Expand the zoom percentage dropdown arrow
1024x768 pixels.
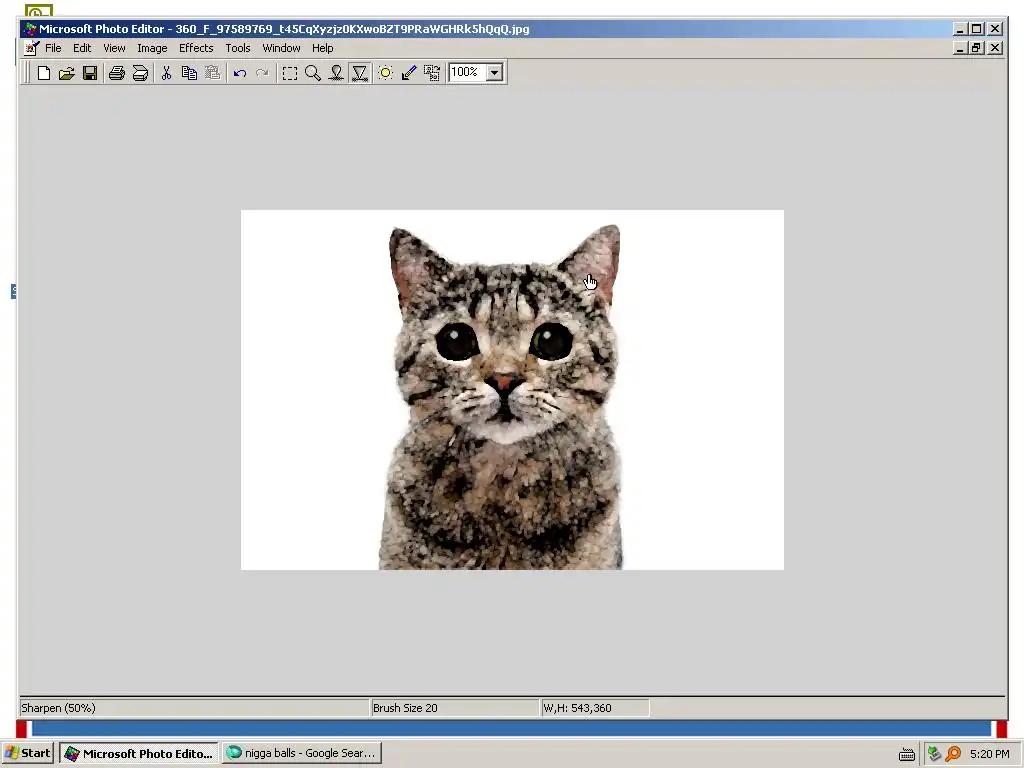point(495,72)
